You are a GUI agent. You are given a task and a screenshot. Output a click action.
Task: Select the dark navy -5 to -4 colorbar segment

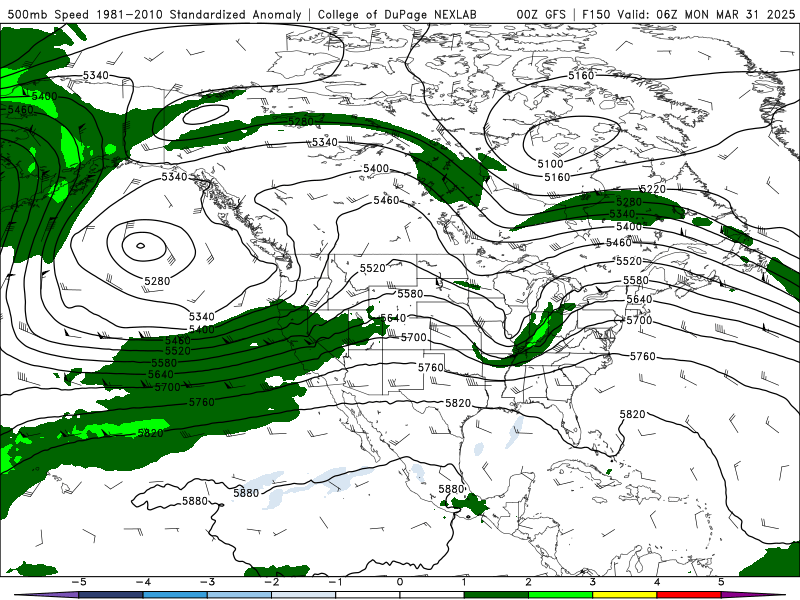click(x=111, y=595)
